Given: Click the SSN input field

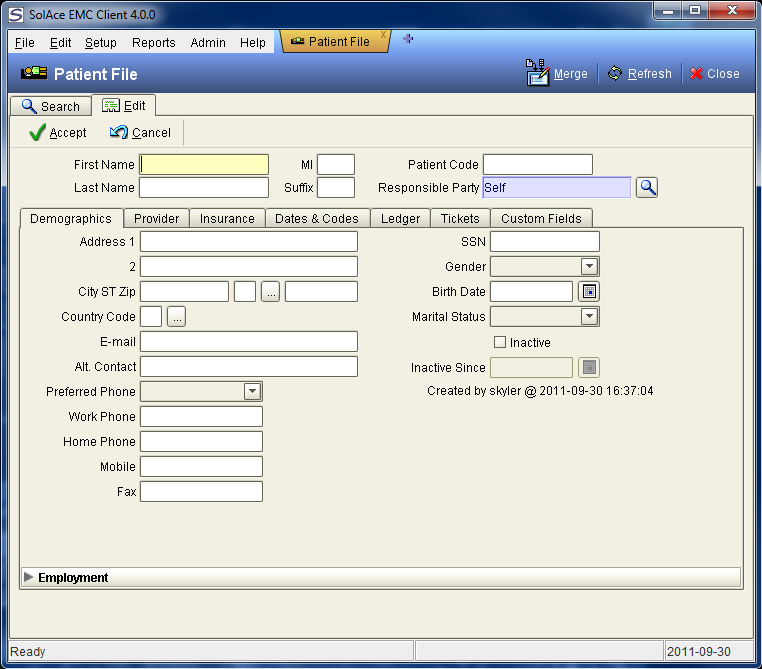Looking at the screenshot, I should pos(544,242).
